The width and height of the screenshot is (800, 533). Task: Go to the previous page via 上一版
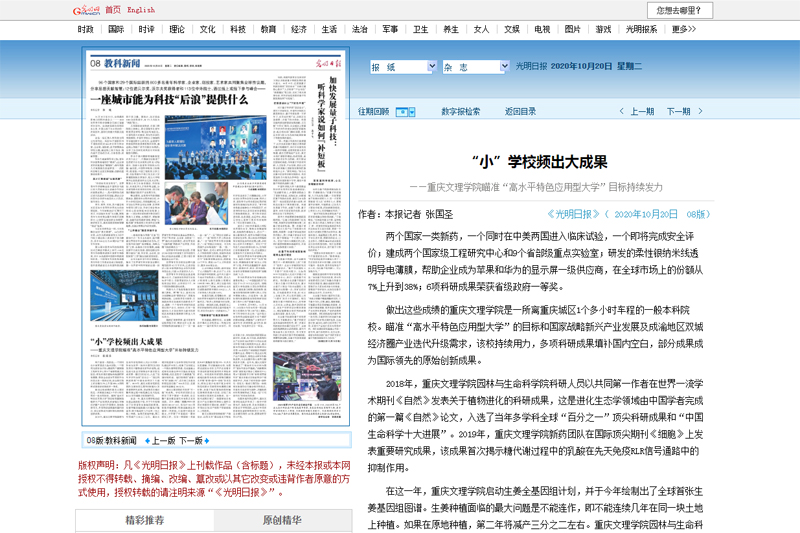(160, 440)
